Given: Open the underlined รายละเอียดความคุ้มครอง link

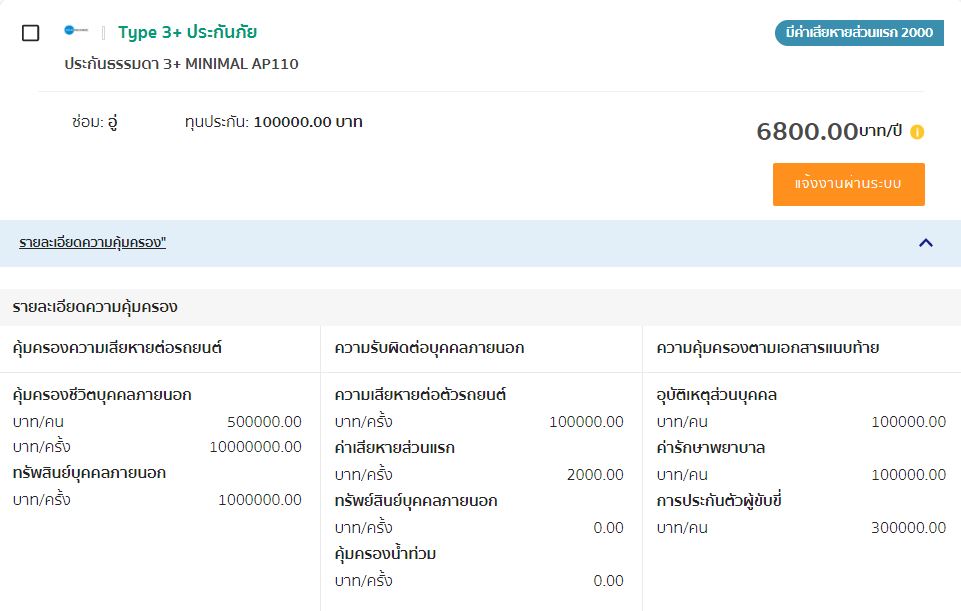Looking at the screenshot, I should click(x=92, y=243).
